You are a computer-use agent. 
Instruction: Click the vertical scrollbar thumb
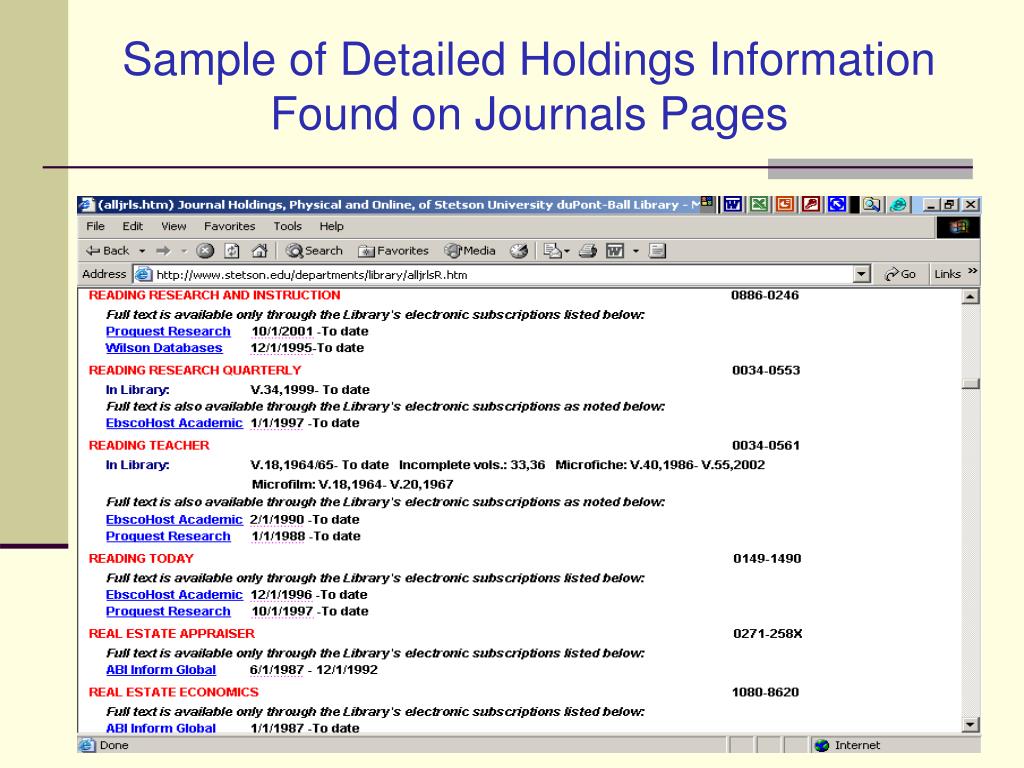[970, 383]
